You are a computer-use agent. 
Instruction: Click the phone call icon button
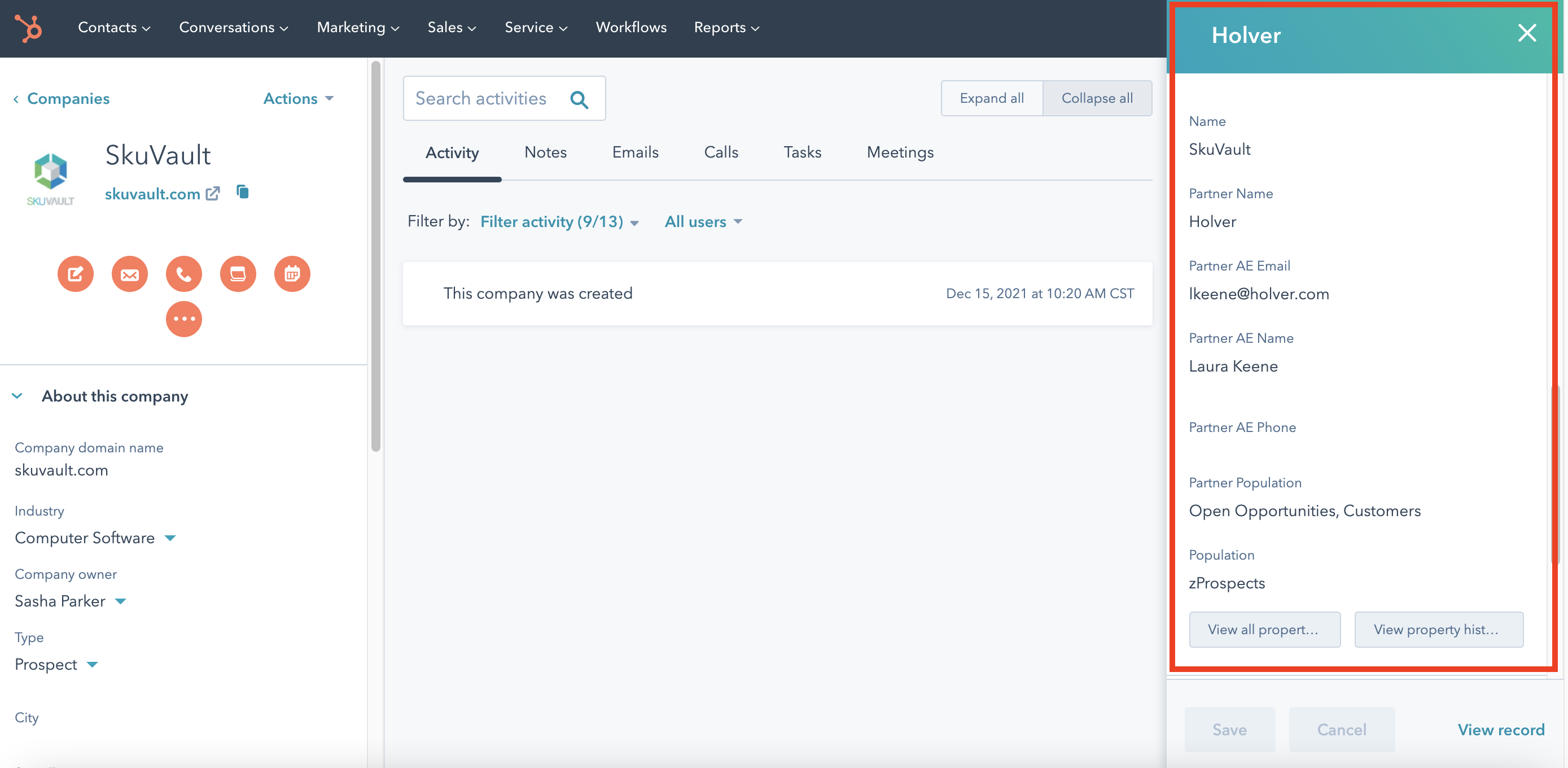[184, 274]
